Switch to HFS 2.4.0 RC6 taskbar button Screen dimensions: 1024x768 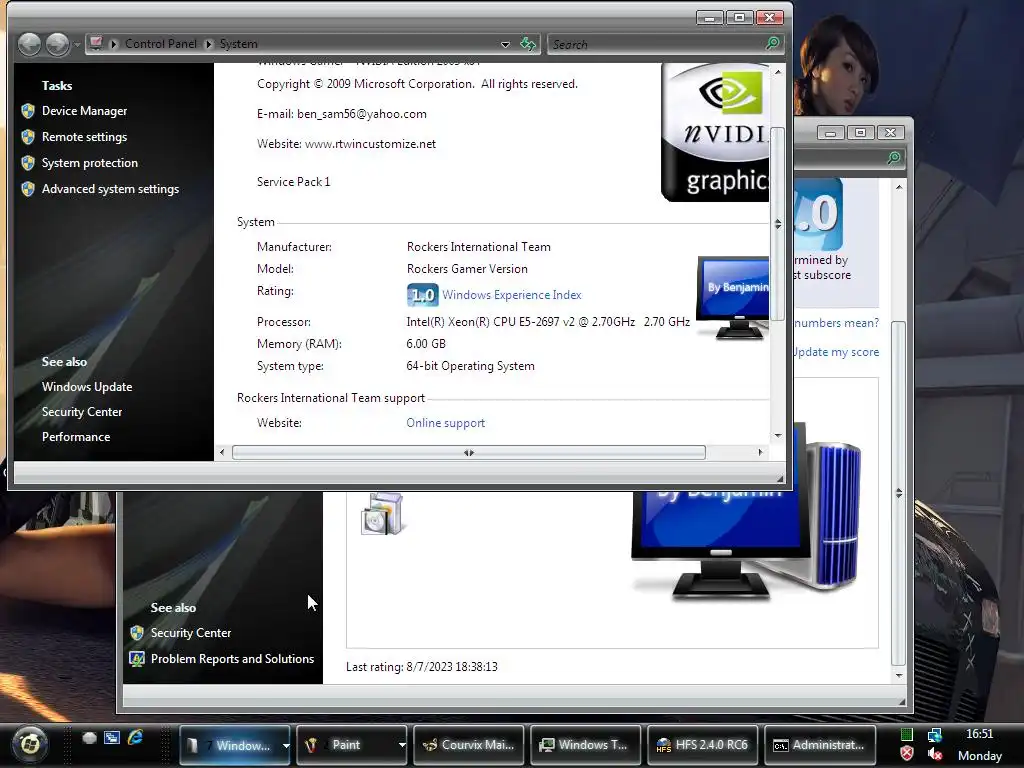pos(703,744)
